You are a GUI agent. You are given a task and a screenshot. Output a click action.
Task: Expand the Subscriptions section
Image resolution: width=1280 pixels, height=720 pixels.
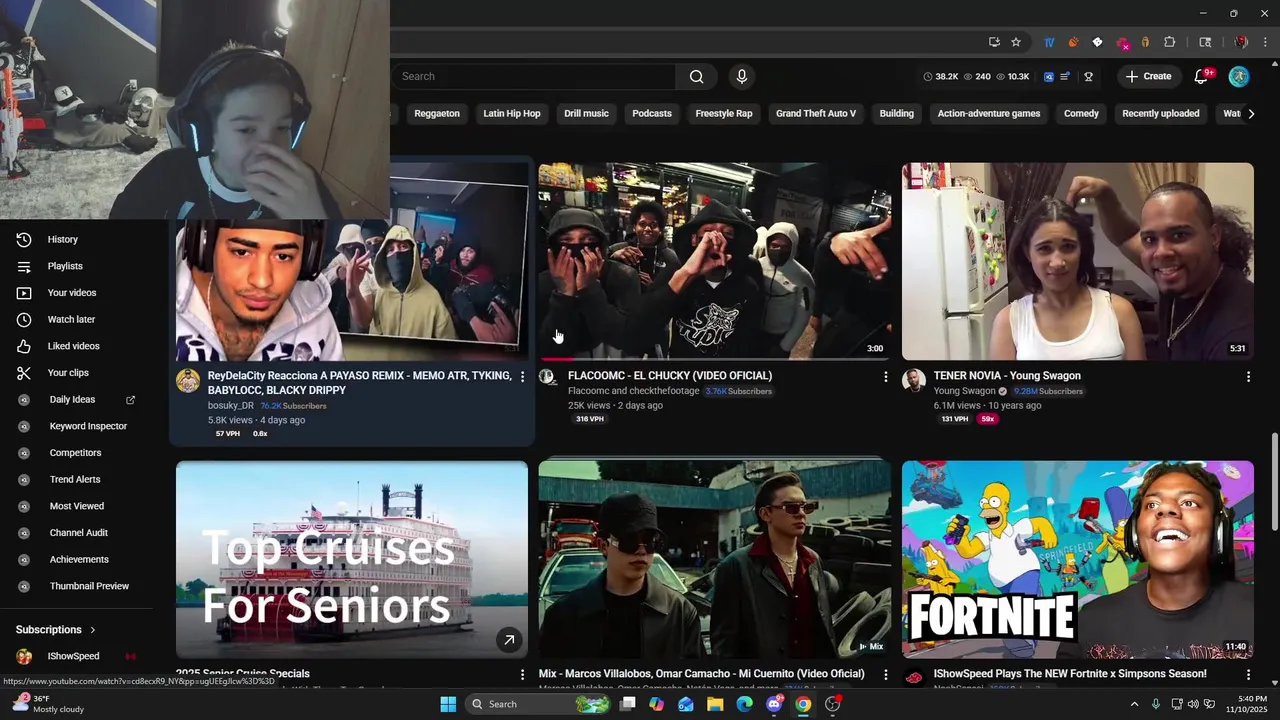(56, 630)
